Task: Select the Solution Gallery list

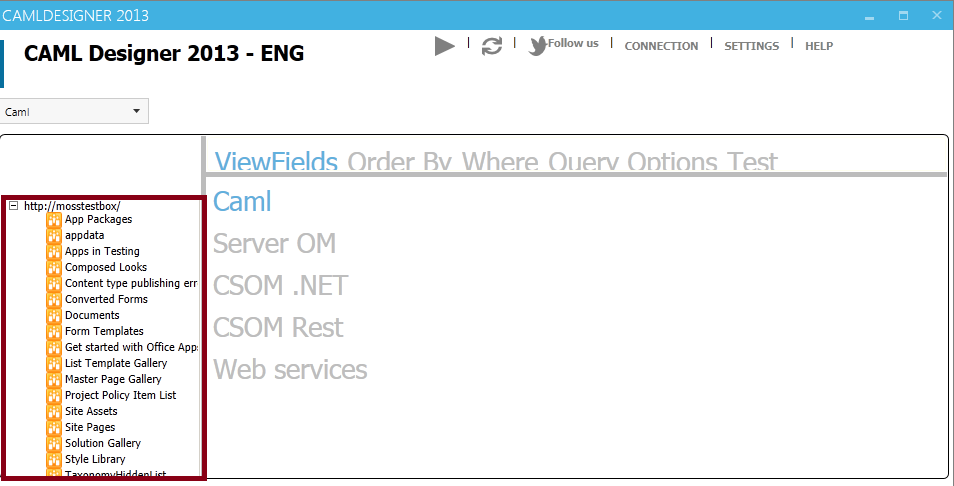Action: point(103,443)
